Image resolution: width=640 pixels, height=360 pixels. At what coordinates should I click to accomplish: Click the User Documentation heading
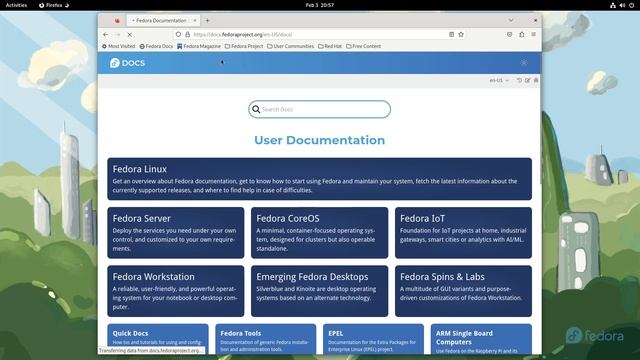[x=320, y=140]
